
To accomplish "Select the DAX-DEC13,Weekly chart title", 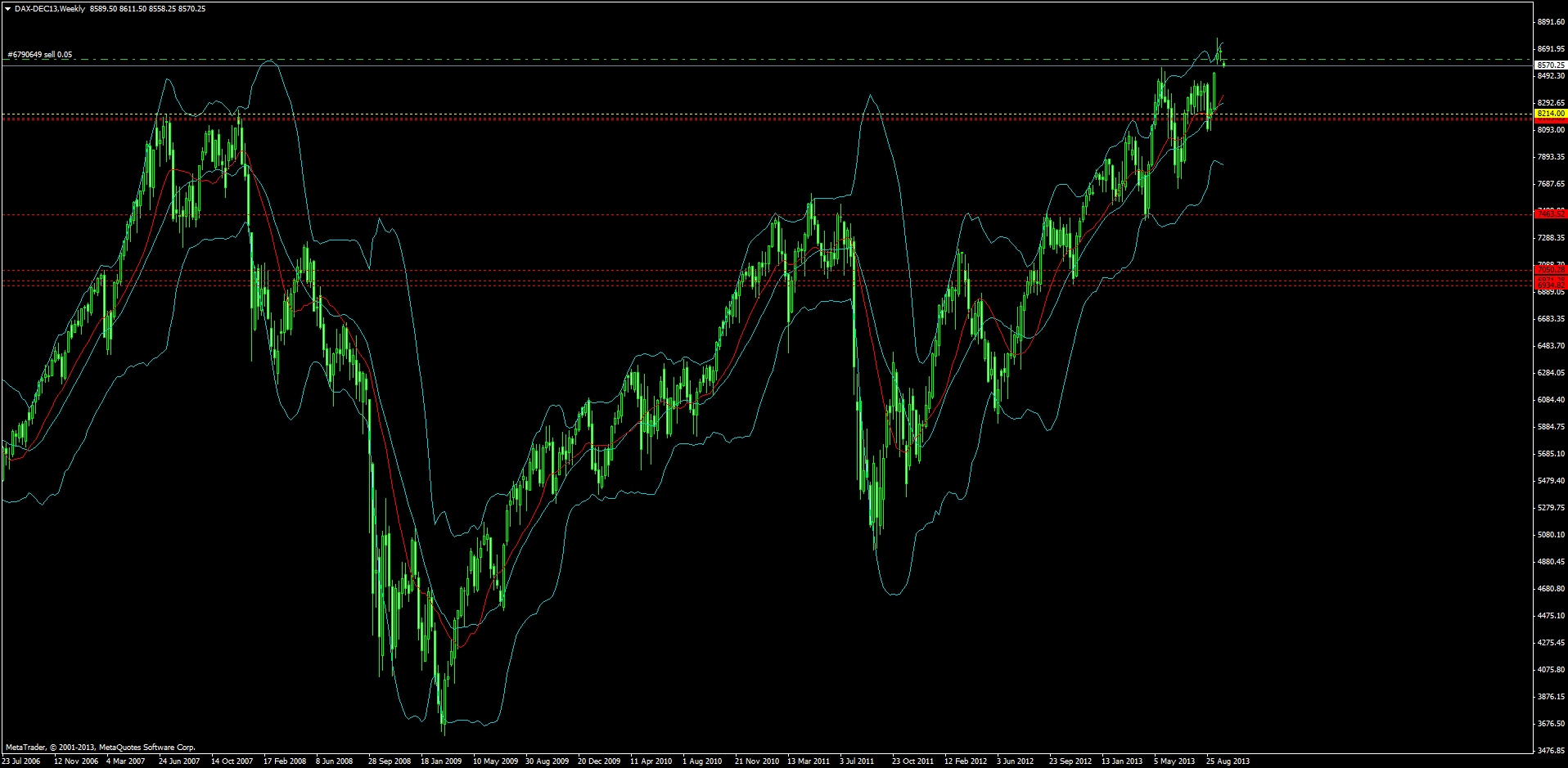I will click(49, 7).
